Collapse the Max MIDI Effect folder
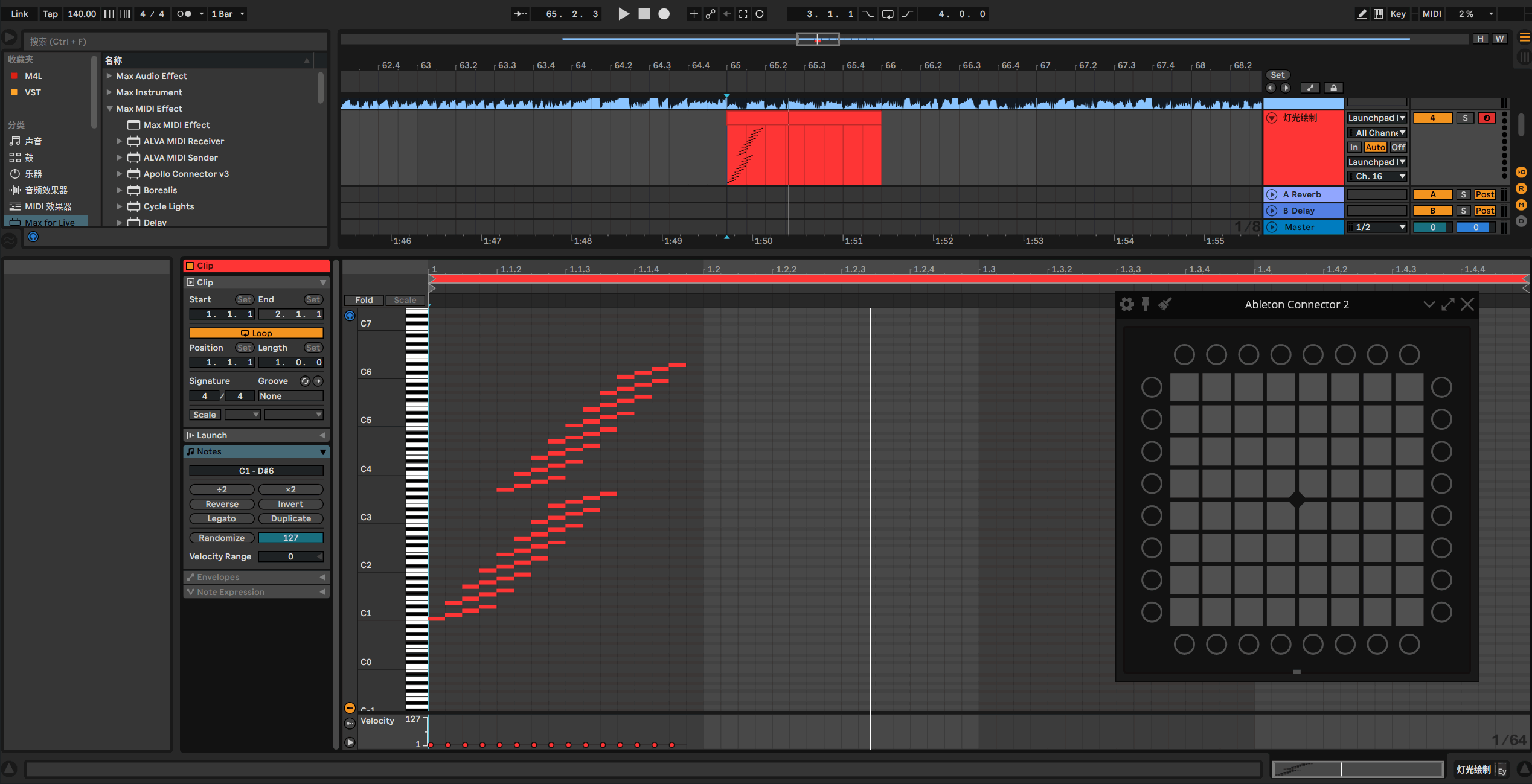Viewport: 1532px width, 784px height. (109, 108)
